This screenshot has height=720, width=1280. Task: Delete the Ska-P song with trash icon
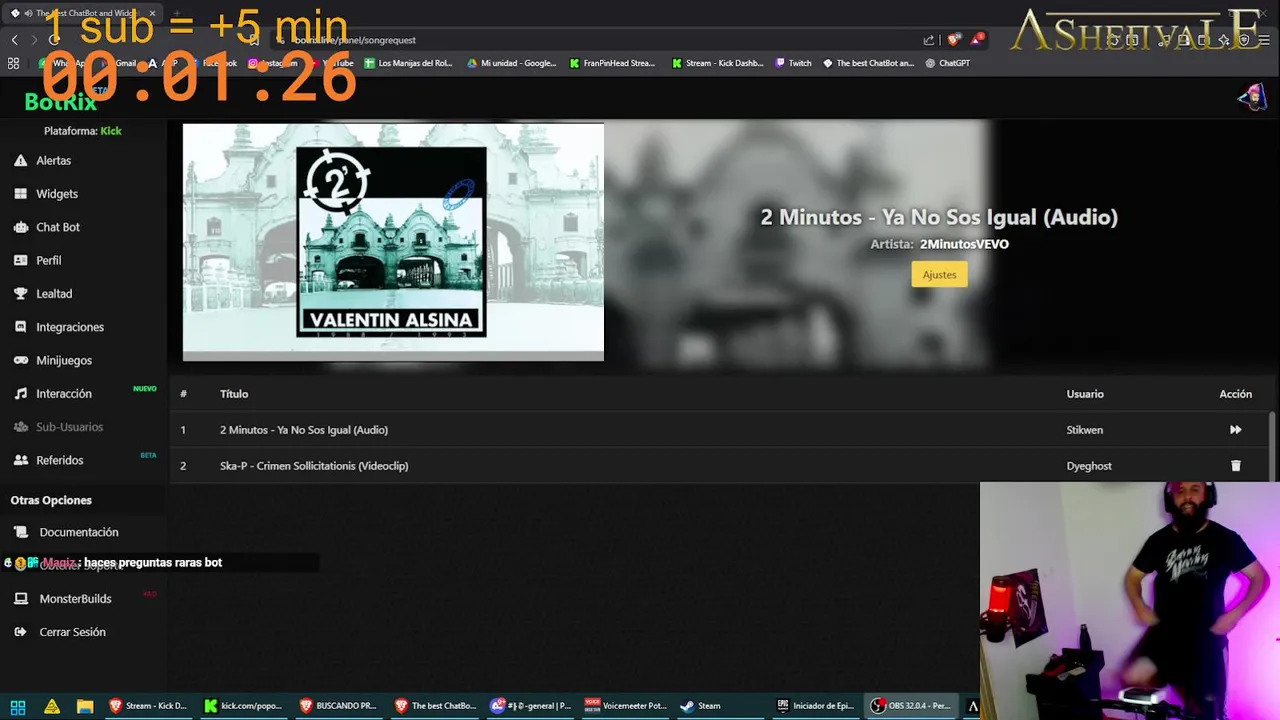tap(1235, 466)
